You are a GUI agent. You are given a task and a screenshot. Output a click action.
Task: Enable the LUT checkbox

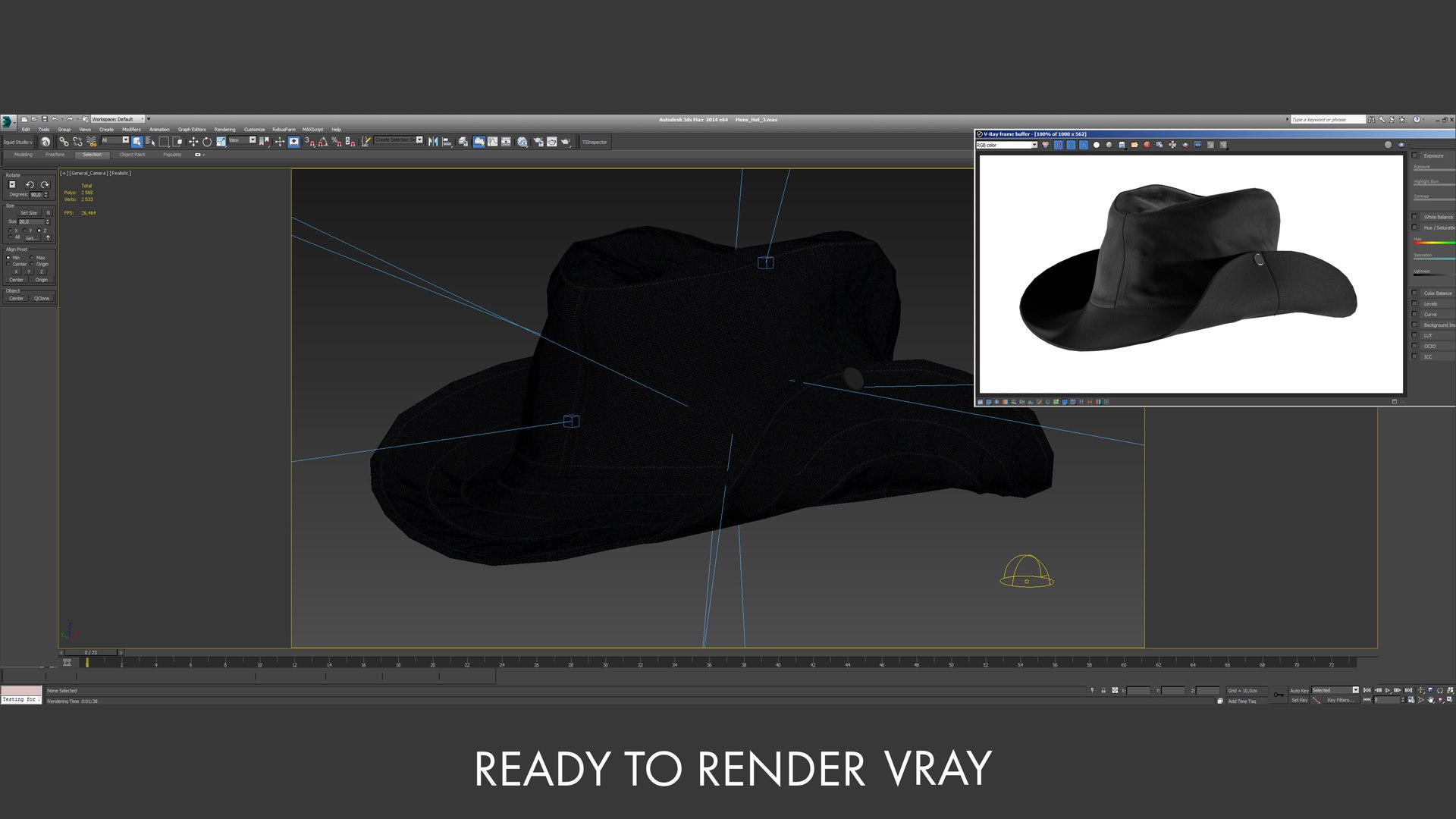click(1414, 335)
